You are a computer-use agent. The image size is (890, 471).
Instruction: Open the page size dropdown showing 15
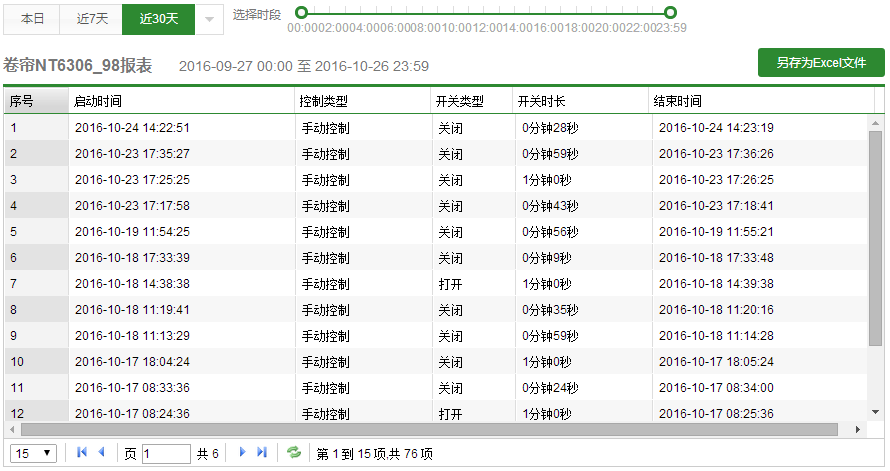pos(34,453)
